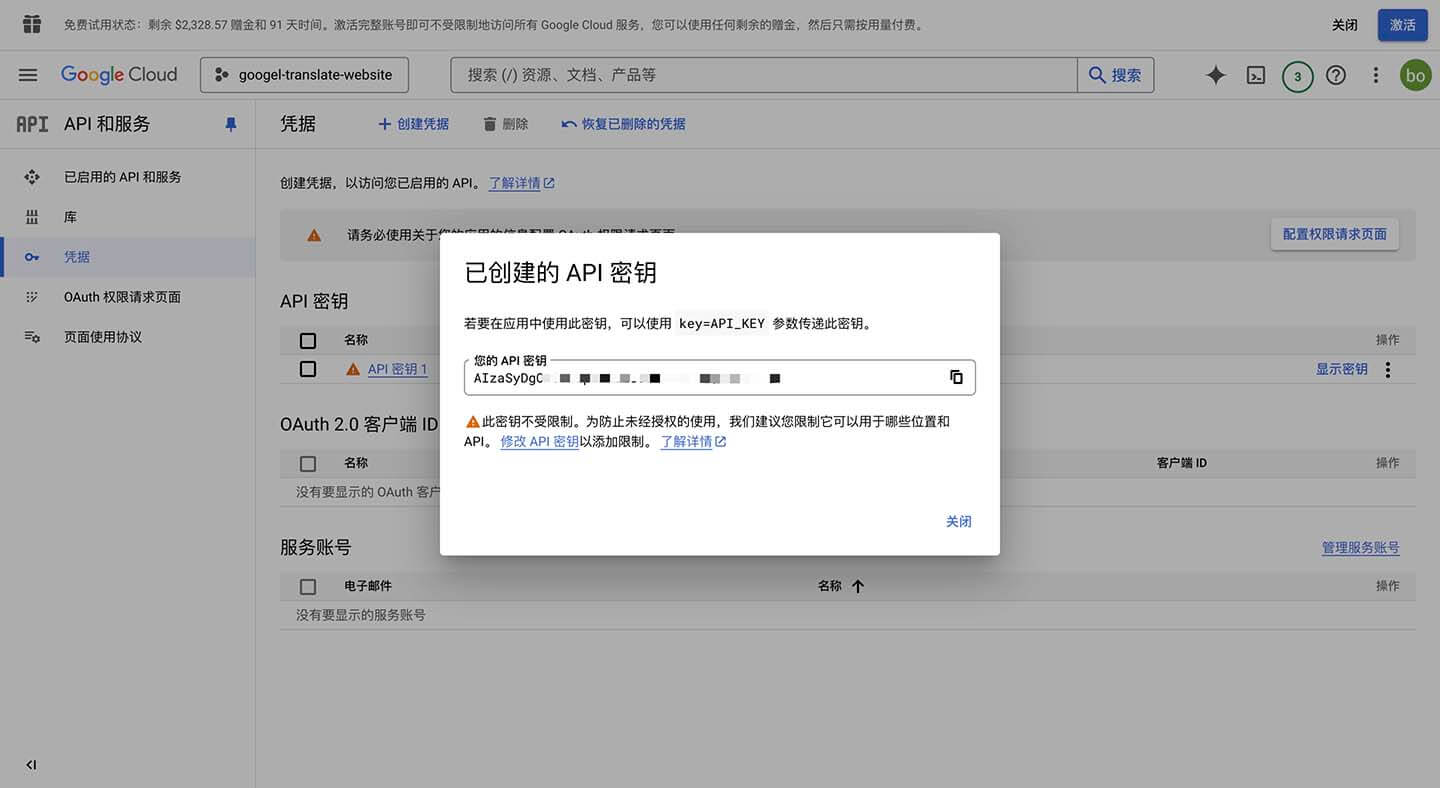Click 恢复已删除的凭据
The height and width of the screenshot is (788, 1440).
(x=624, y=124)
